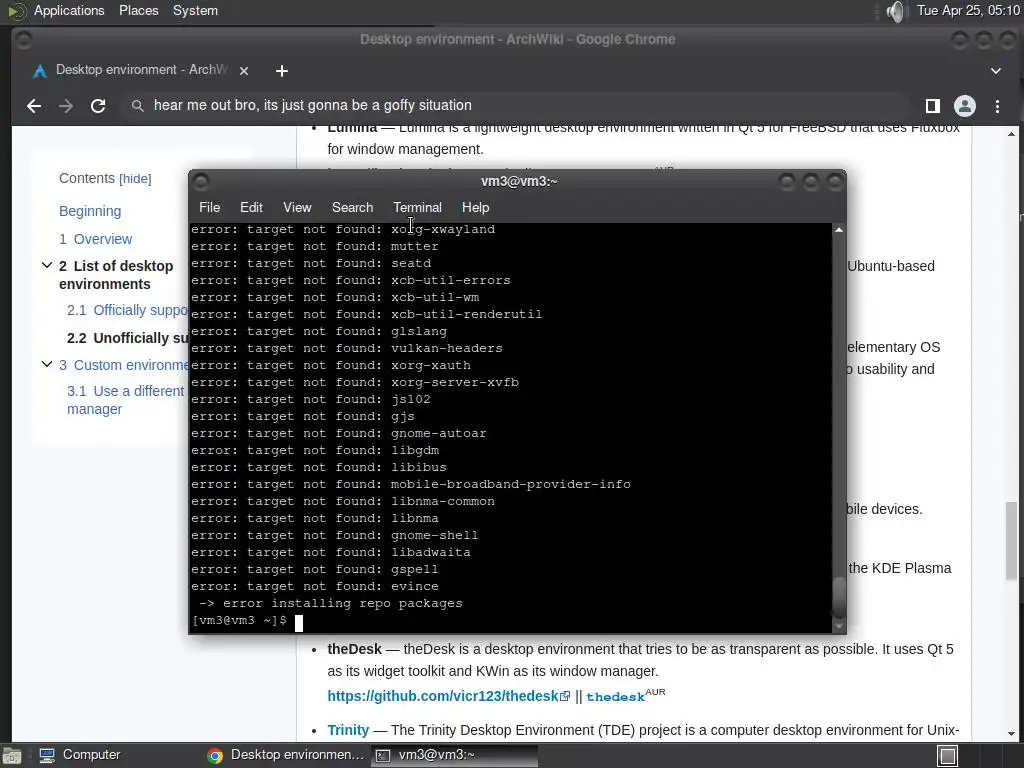Click the Chrome forward arrow
The image size is (1024, 768).
(x=66, y=106)
